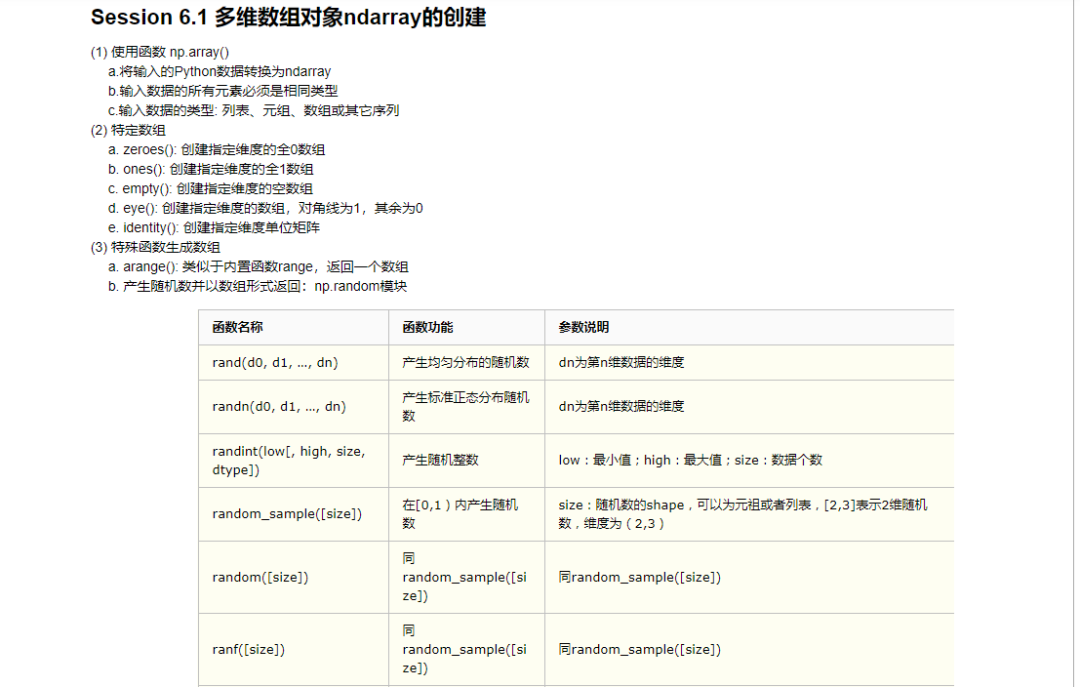The height and width of the screenshot is (687, 1080).
Task: Click the cell 'random([size])'
Action: coord(293,577)
